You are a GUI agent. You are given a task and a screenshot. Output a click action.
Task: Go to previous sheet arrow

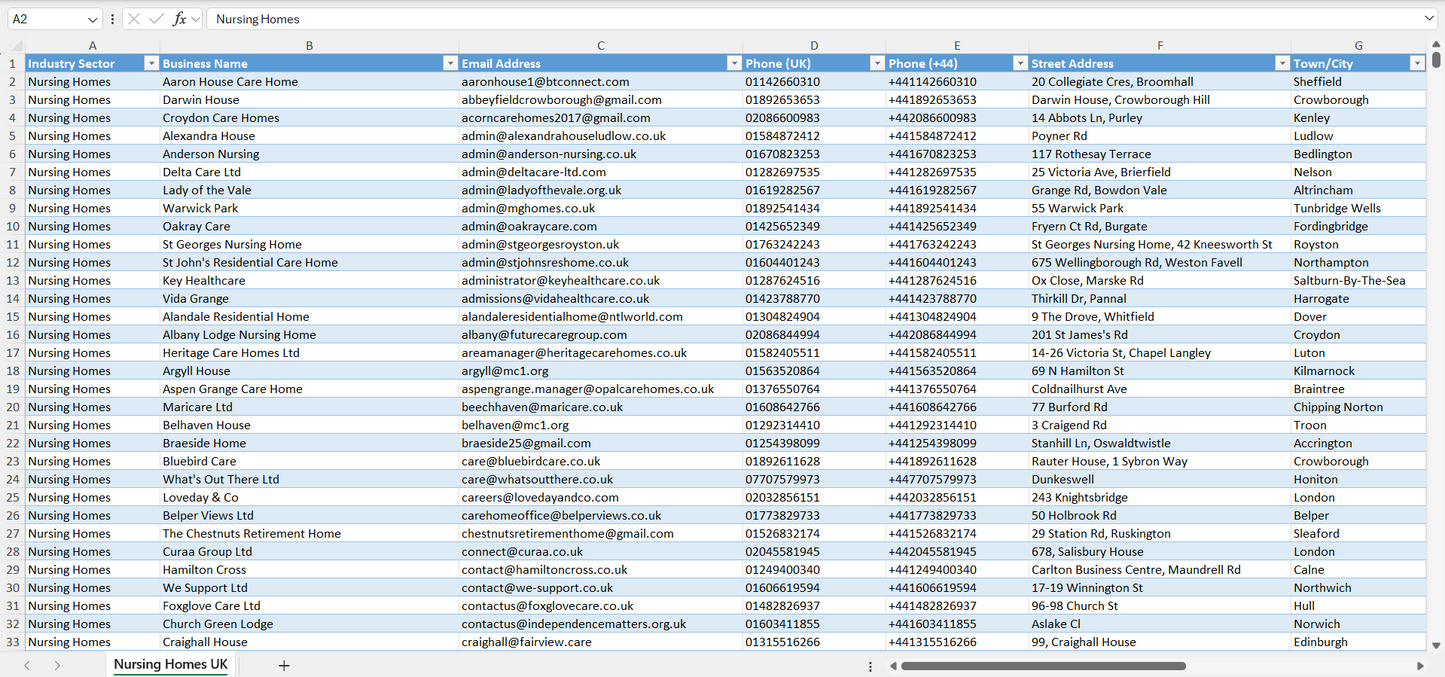pos(27,665)
